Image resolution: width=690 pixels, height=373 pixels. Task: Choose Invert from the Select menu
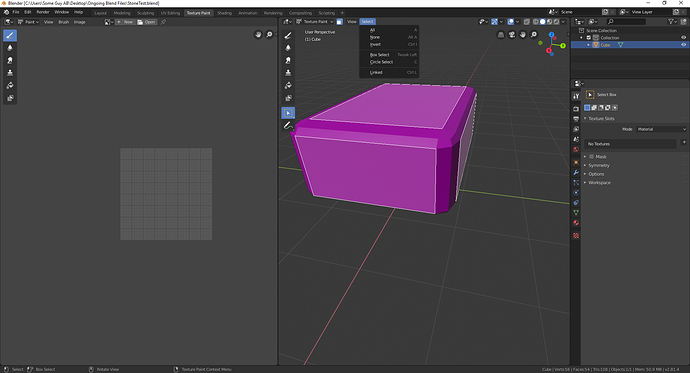point(389,44)
